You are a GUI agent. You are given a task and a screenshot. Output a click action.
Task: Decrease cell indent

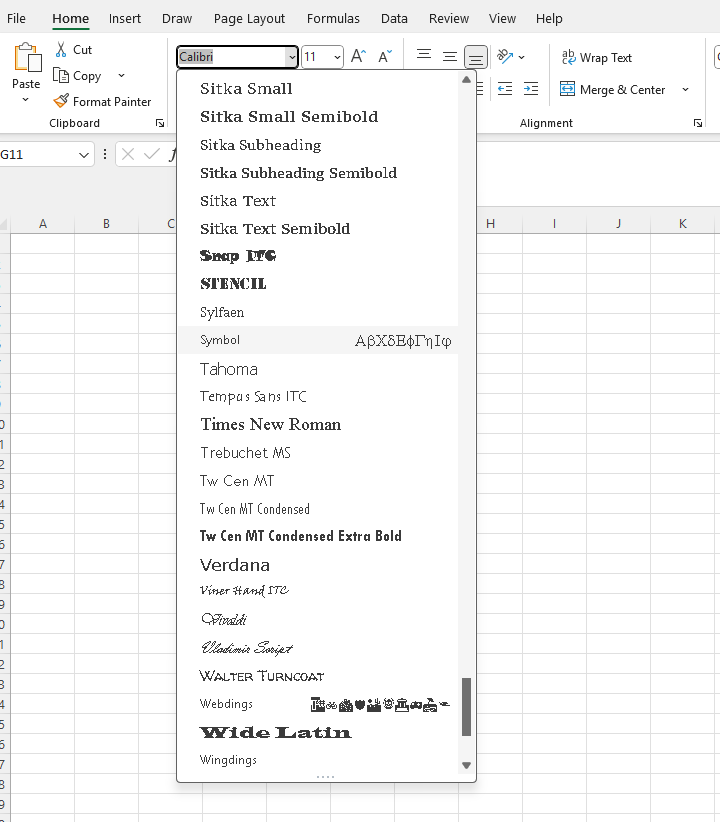tap(504, 89)
